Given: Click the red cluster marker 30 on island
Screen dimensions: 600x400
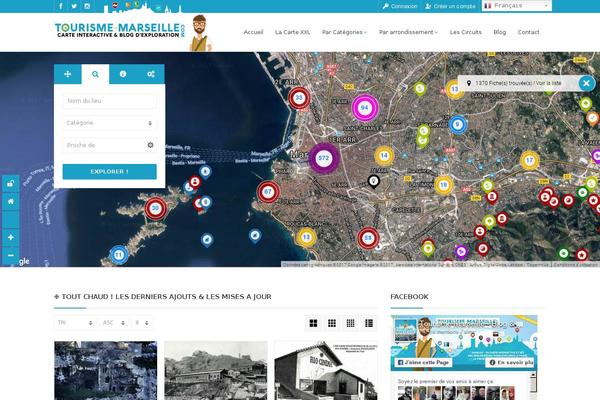Looking at the screenshot, I should pos(155,209).
